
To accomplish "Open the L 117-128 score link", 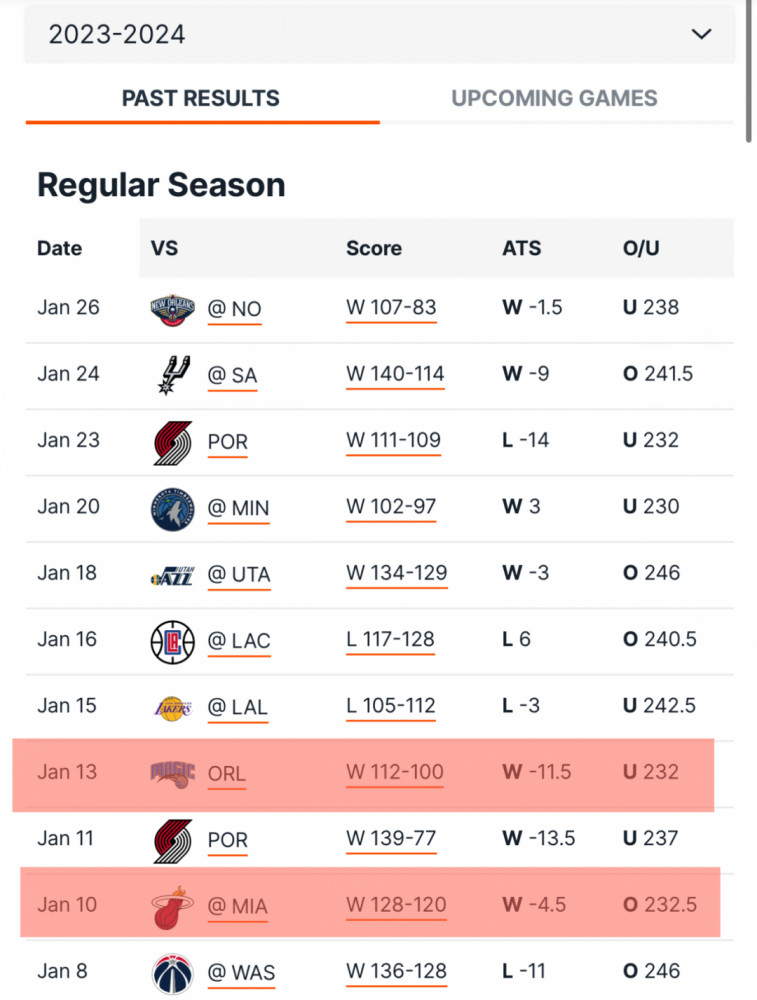I will [390, 640].
